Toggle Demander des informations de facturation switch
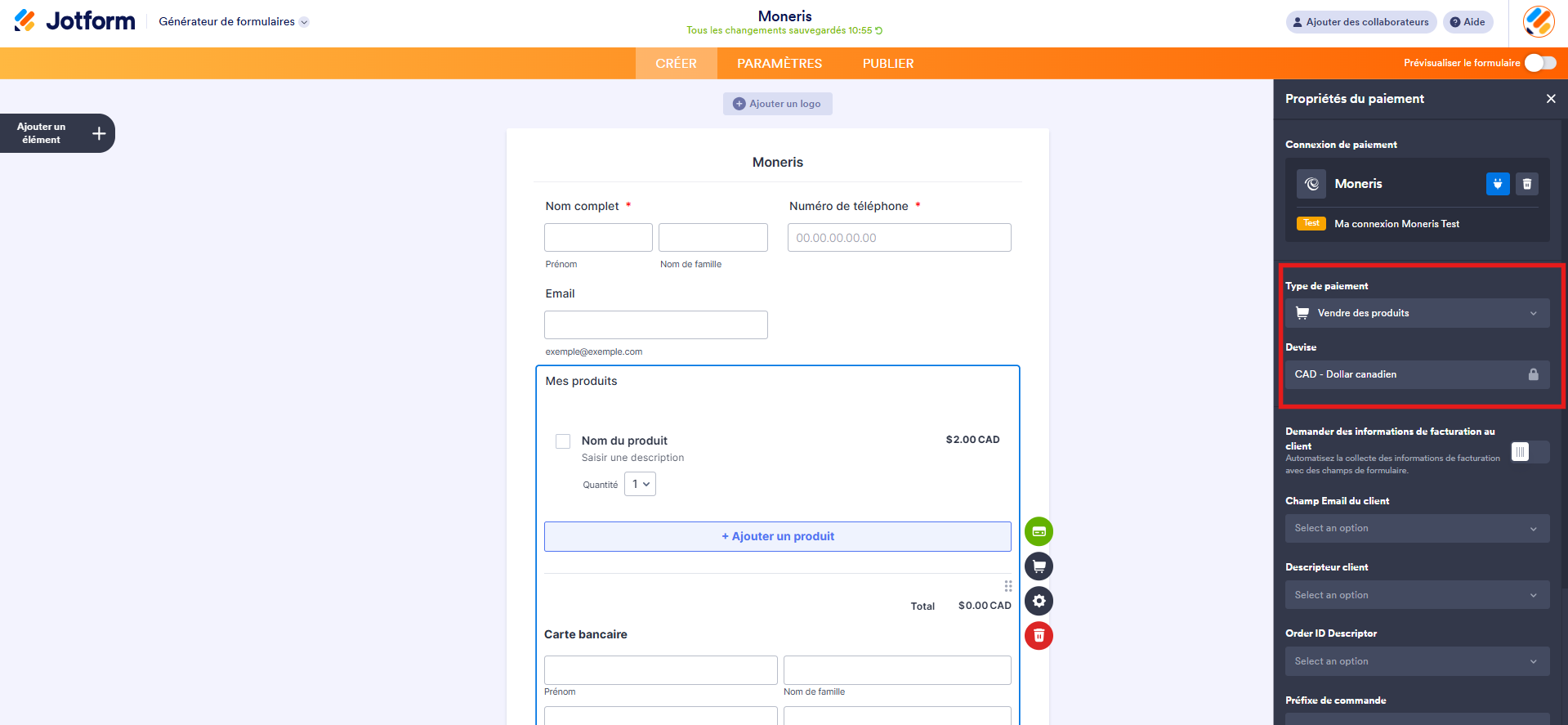The image size is (1568, 725). coord(1530,452)
